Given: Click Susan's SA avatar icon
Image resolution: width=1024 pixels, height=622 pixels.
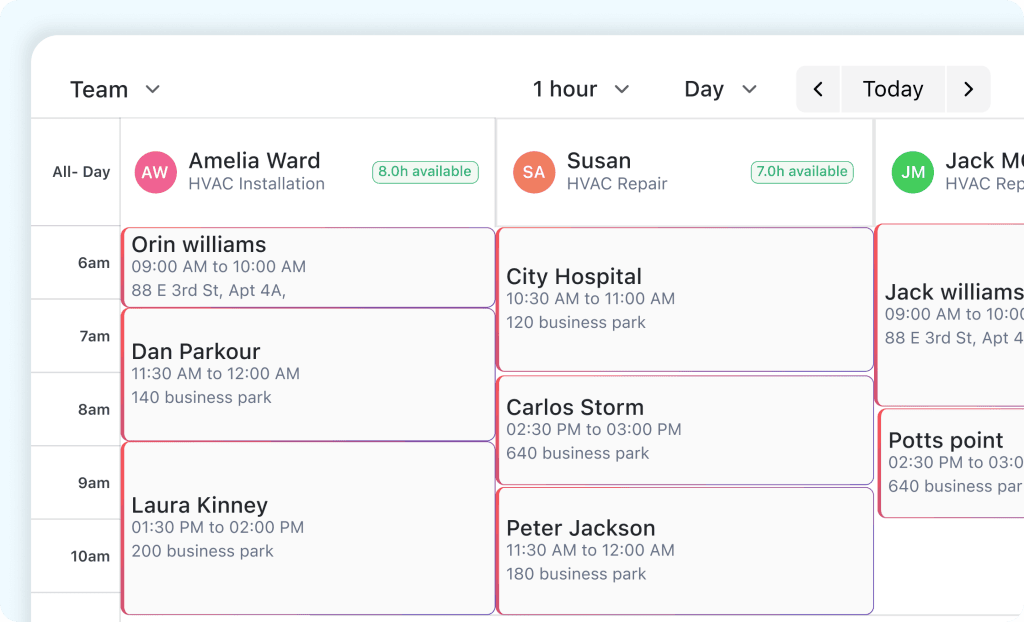Looking at the screenshot, I should [534, 172].
